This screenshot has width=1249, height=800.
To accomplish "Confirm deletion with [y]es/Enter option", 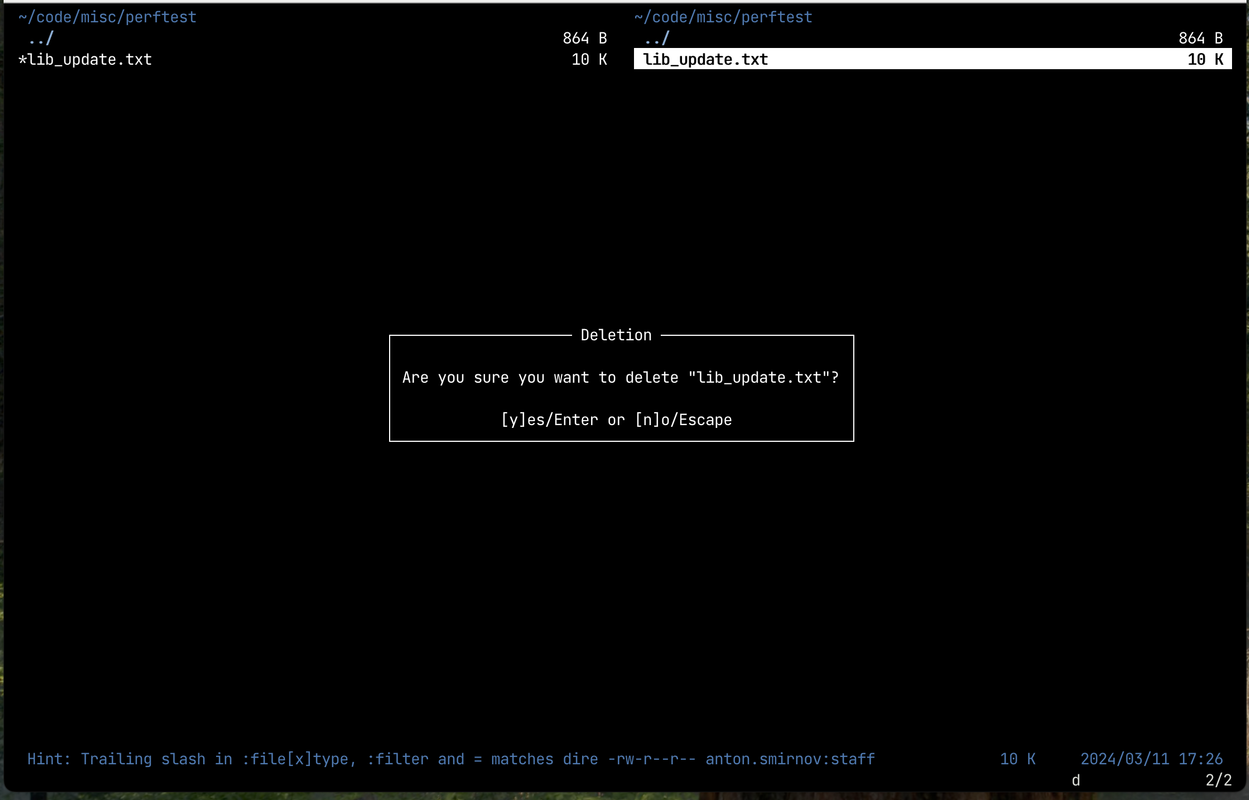I will pos(549,420).
